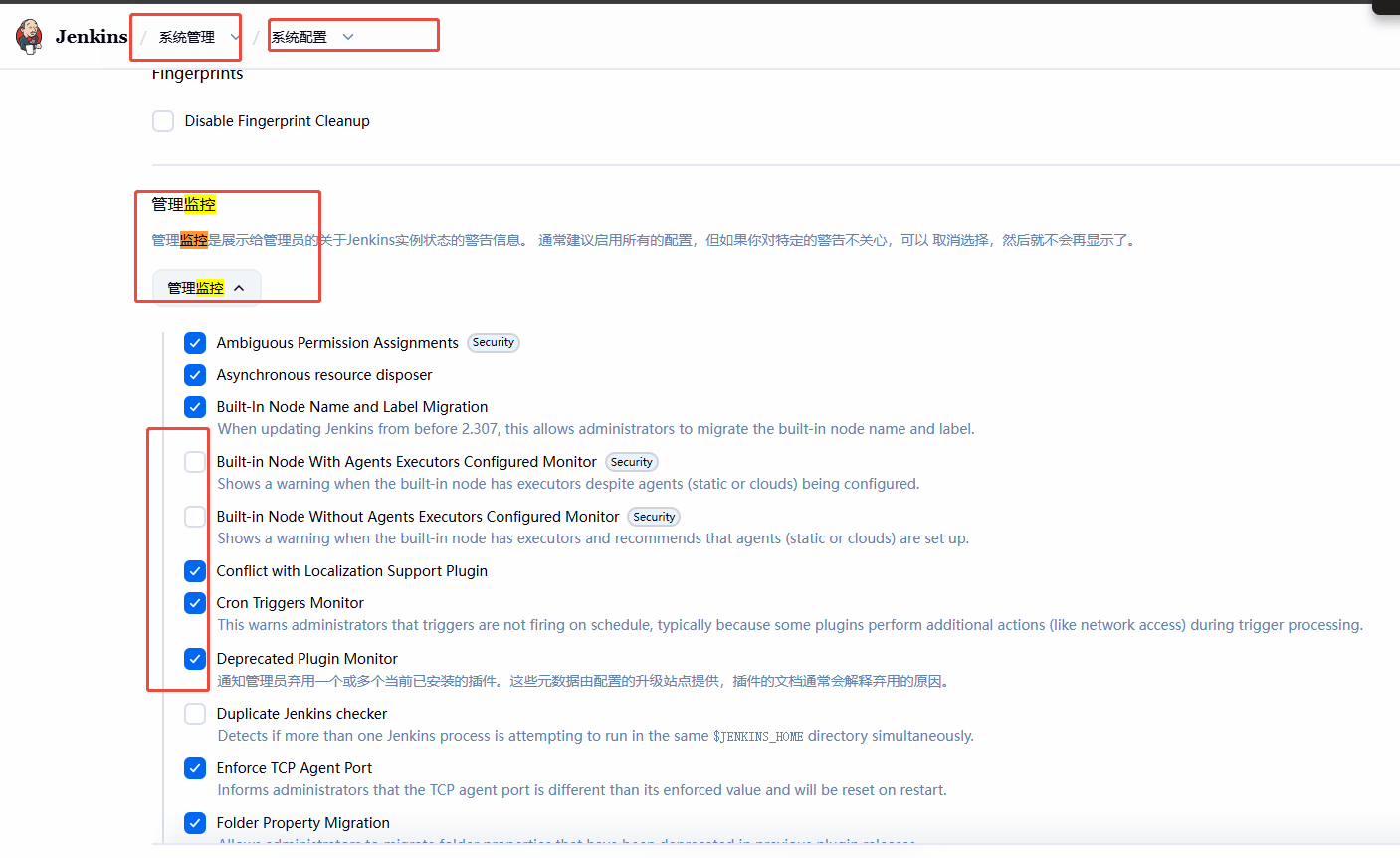Uncheck Enforce TCP Agent Port
This screenshot has width=1400, height=858.
[x=195, y=768]
